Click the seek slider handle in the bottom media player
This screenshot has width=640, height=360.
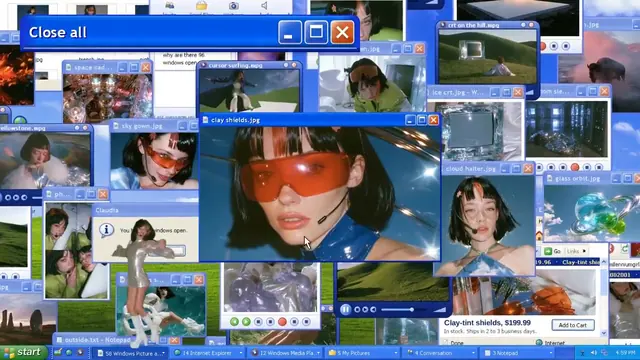[x=412, y=310]
